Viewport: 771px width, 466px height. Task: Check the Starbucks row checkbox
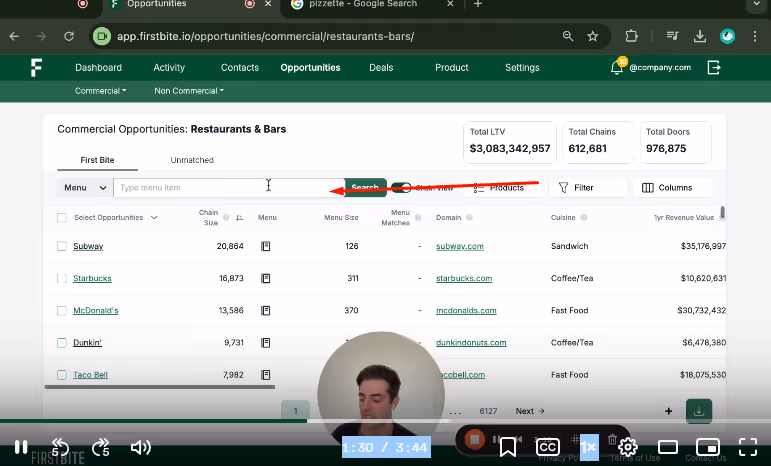point(61,278)
